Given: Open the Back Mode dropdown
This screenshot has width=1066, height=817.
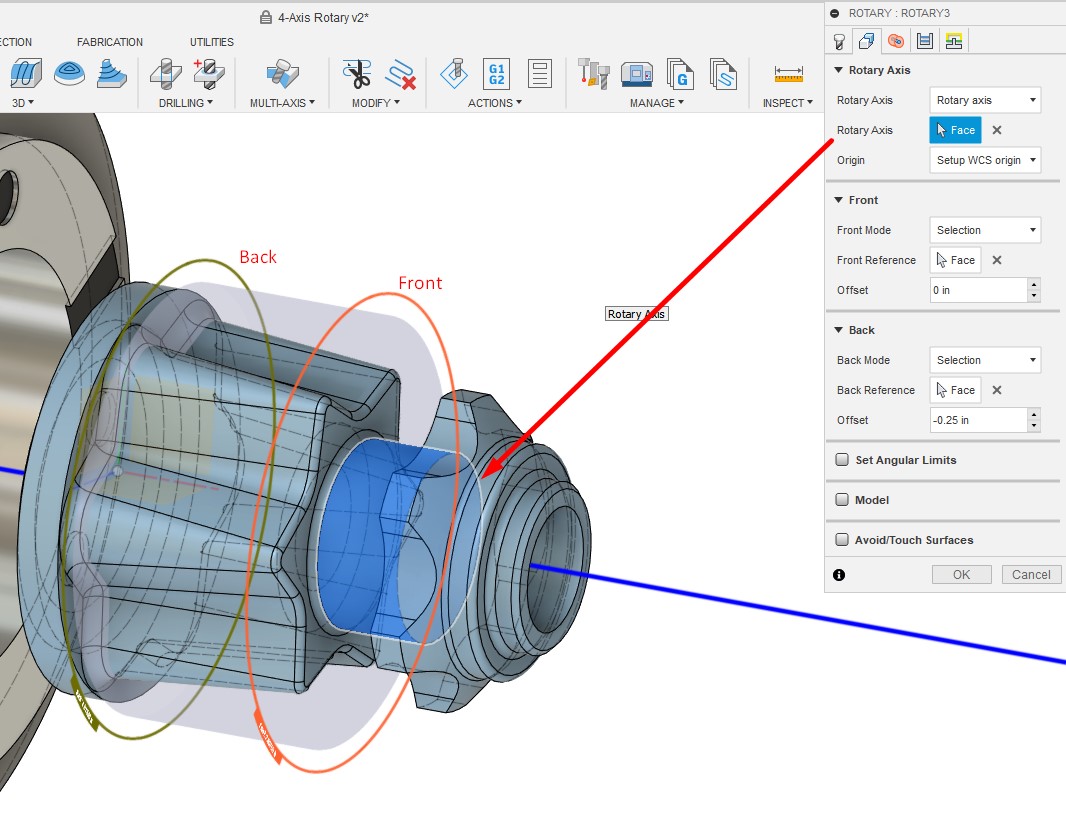Looking at the screenshot, I should pyautogui.click(x=985, y=360).
